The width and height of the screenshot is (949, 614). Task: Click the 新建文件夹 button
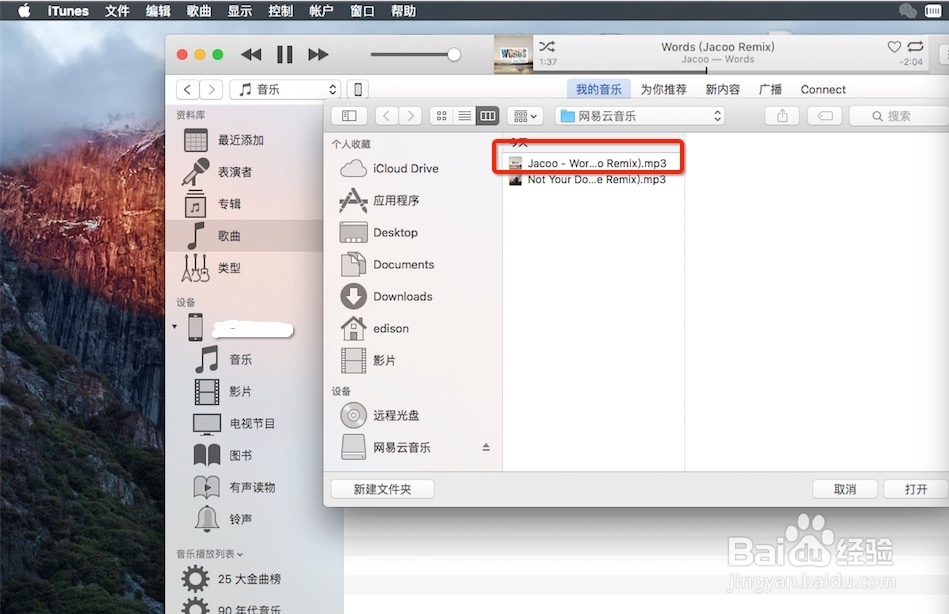tap(382, 489)
